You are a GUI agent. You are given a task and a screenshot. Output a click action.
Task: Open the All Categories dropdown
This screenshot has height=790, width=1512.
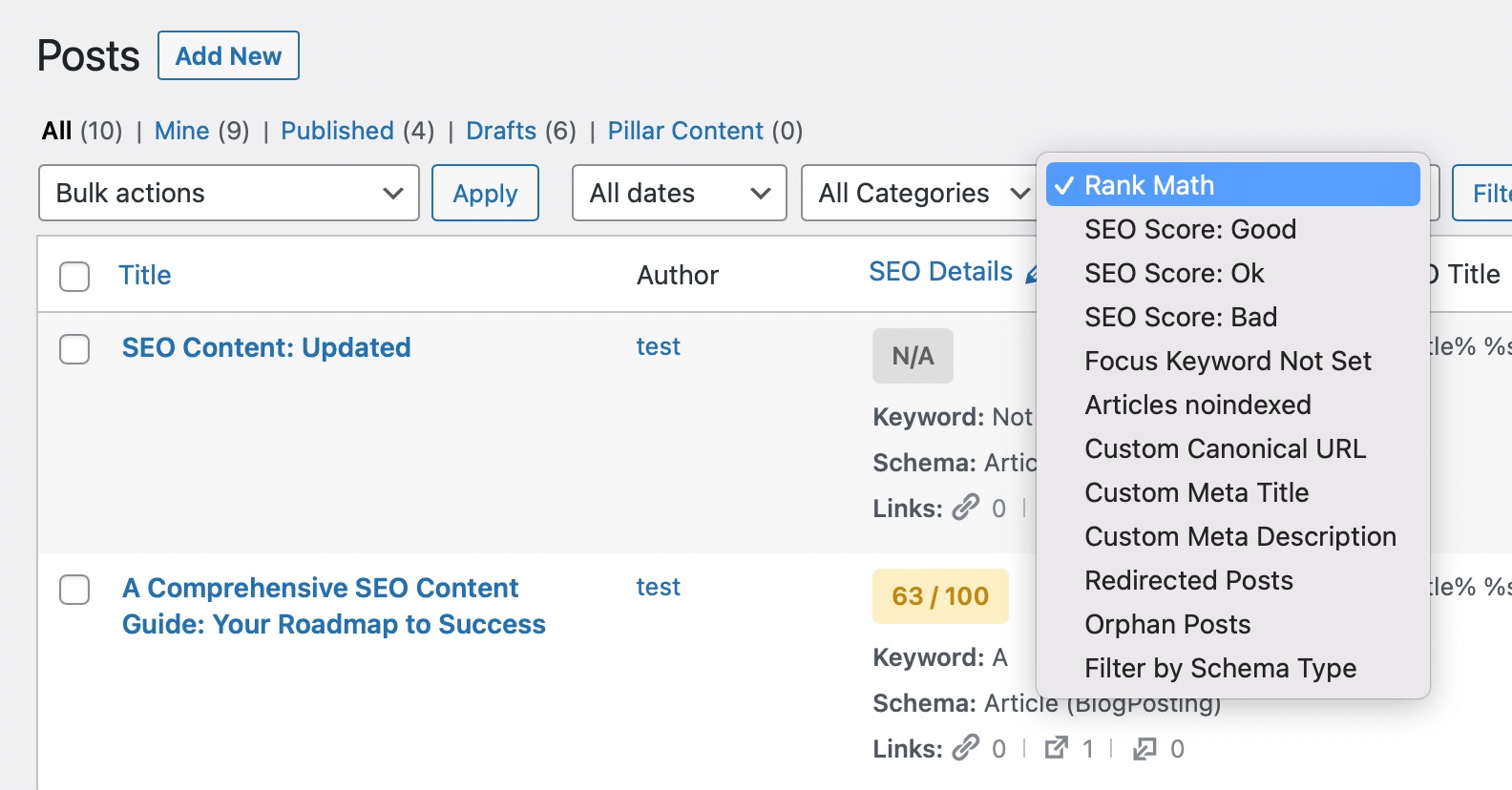point(918,193)
